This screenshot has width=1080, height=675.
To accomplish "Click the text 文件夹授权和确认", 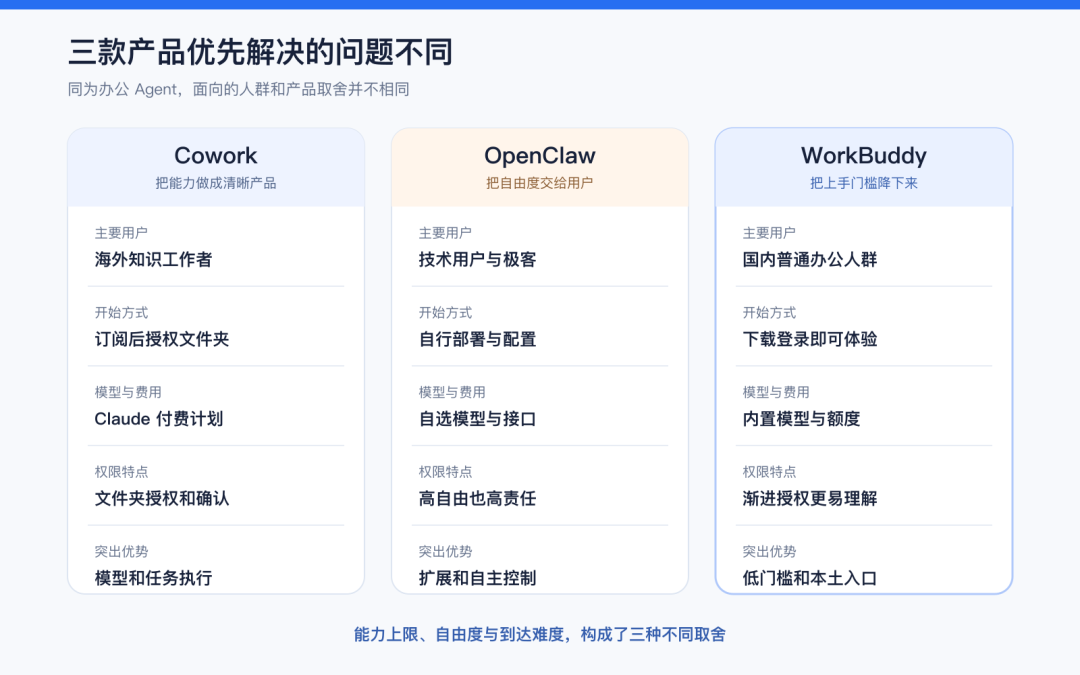I will [x=162, y=499].
